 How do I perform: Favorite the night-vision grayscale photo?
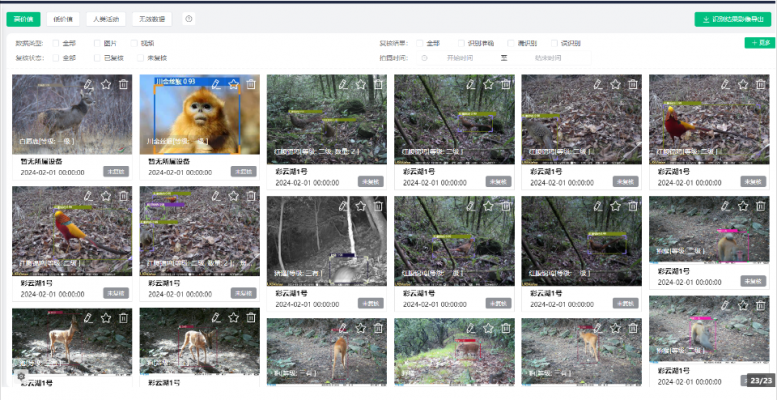tap(361, 206)
